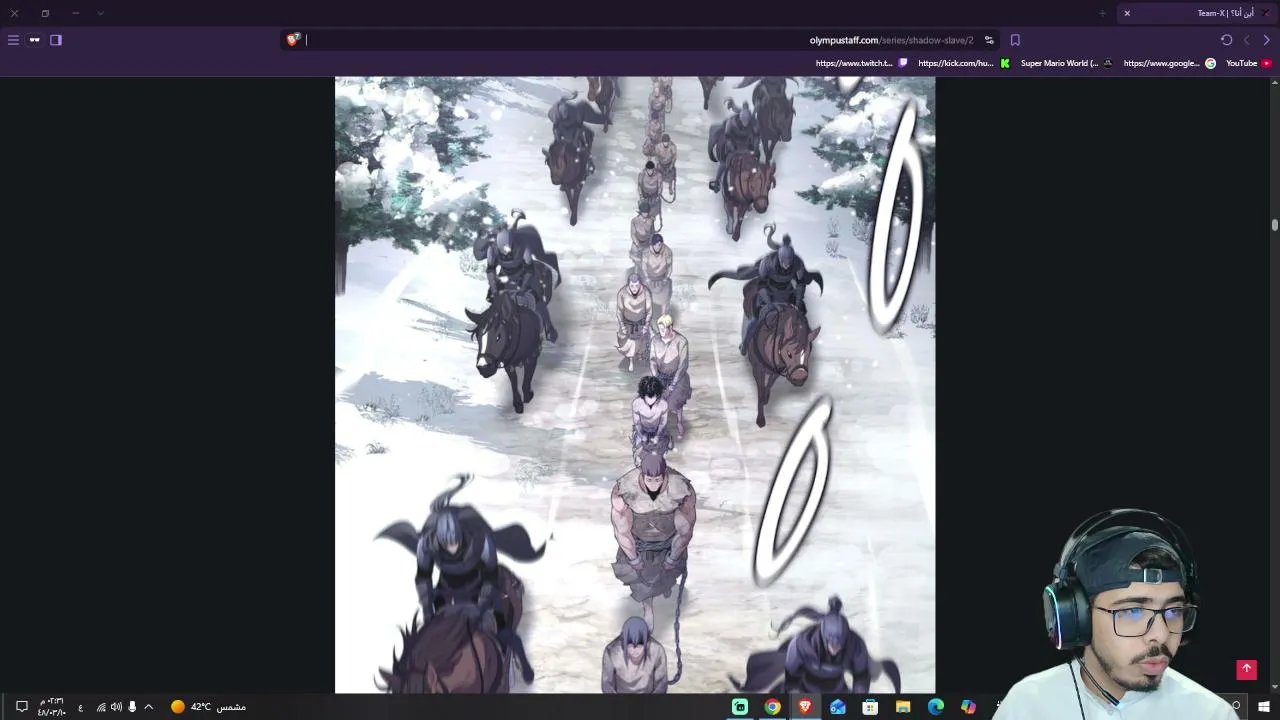
Task: Open Microsoft Store from the taskbar
Action: coord(870,707)
